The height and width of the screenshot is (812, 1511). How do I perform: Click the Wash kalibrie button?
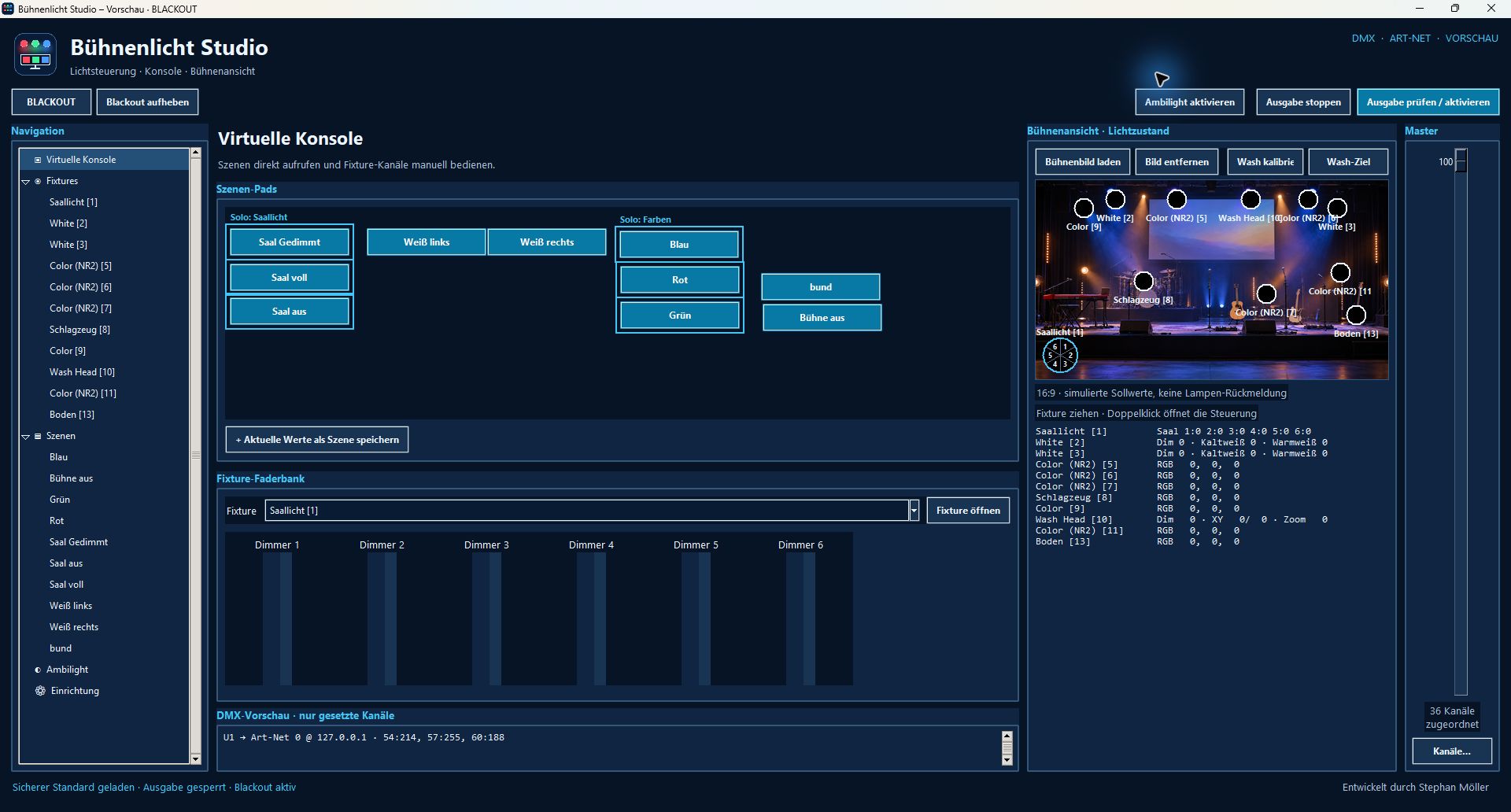[1265, 162]
